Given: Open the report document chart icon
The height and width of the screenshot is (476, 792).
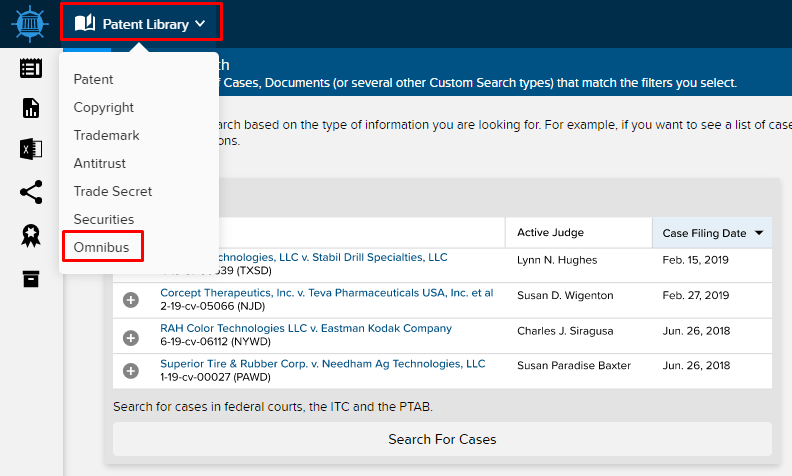Looking at the screenshot, I should pos(31,108).
